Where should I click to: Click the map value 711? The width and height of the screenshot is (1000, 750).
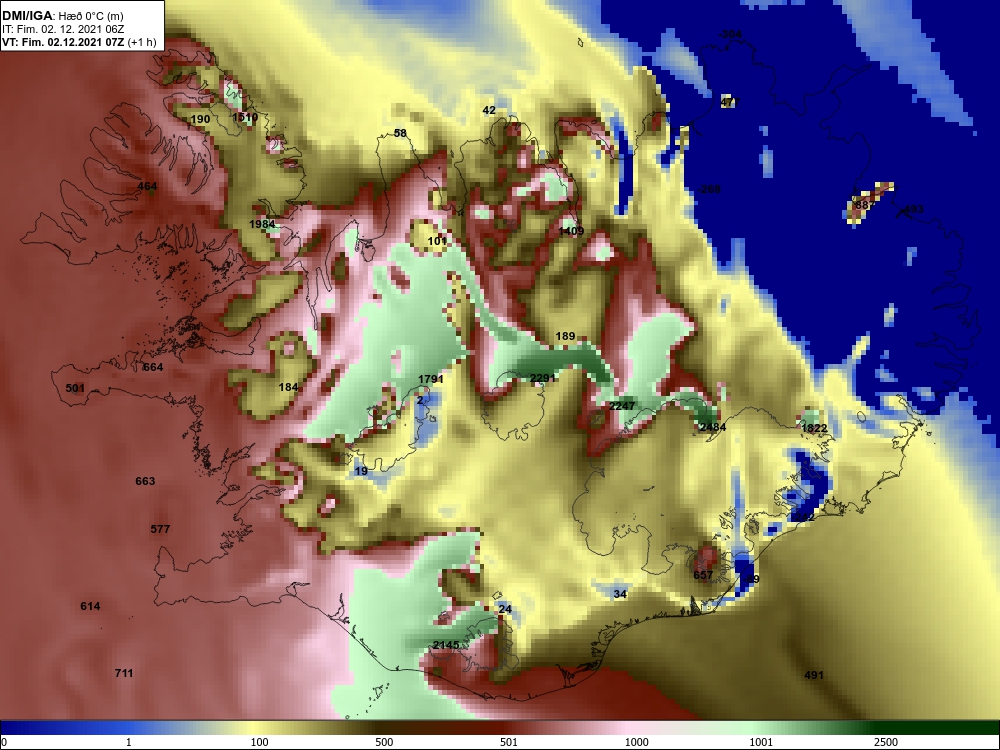[124, 673]
